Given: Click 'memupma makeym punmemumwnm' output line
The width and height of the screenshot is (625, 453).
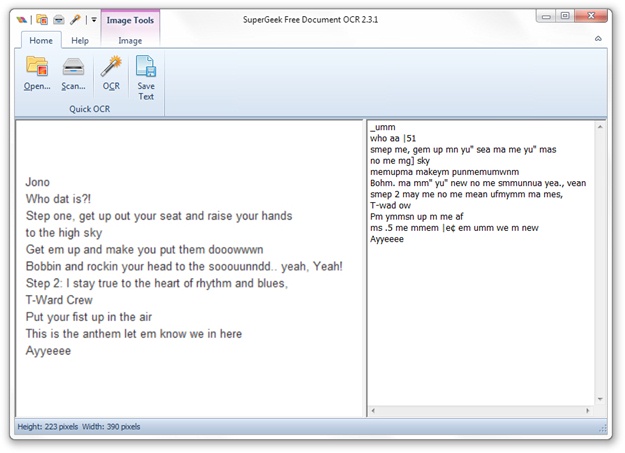Looking at the screenshot, I should [x=444, y=172].
